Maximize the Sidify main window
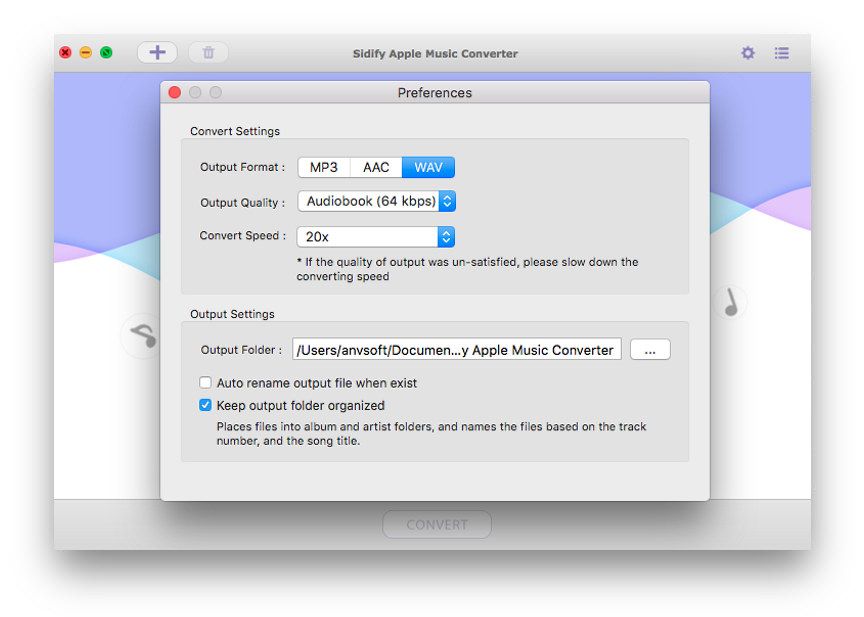The image size is (864, 617). [x=106, y=53]
